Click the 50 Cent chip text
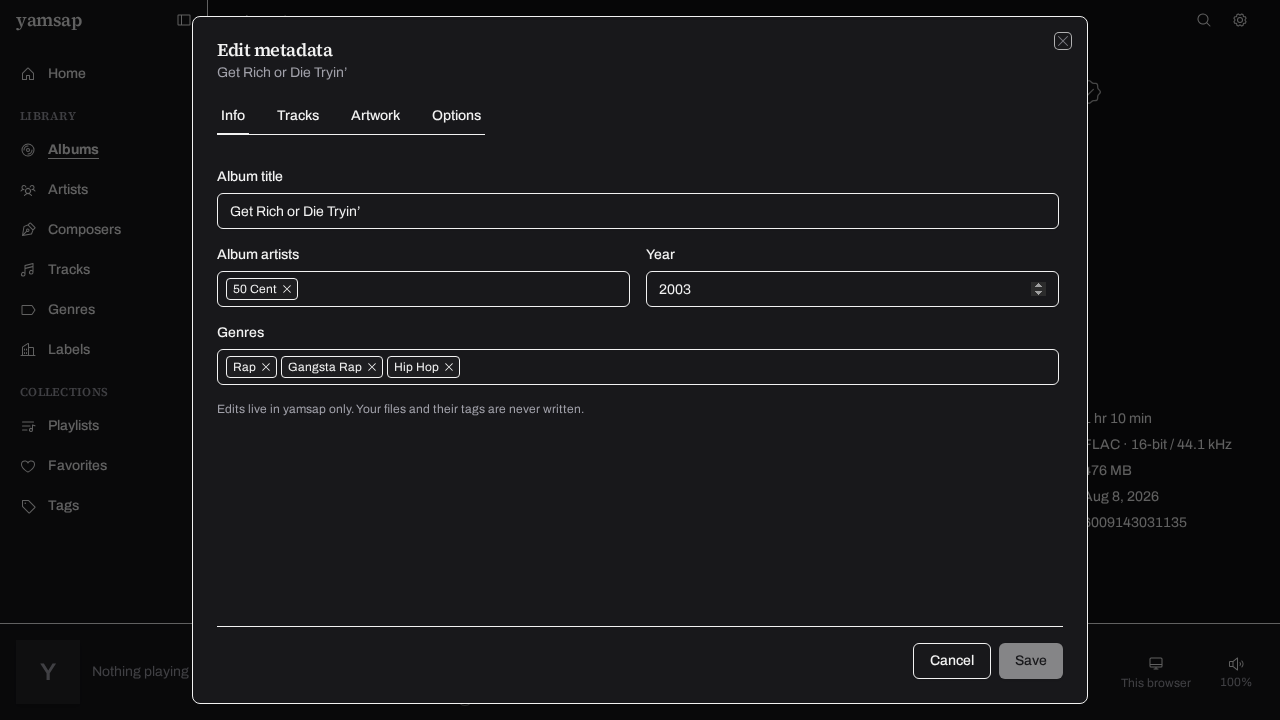Screen dimensions: 1280x720 click(x=255, y=289)
